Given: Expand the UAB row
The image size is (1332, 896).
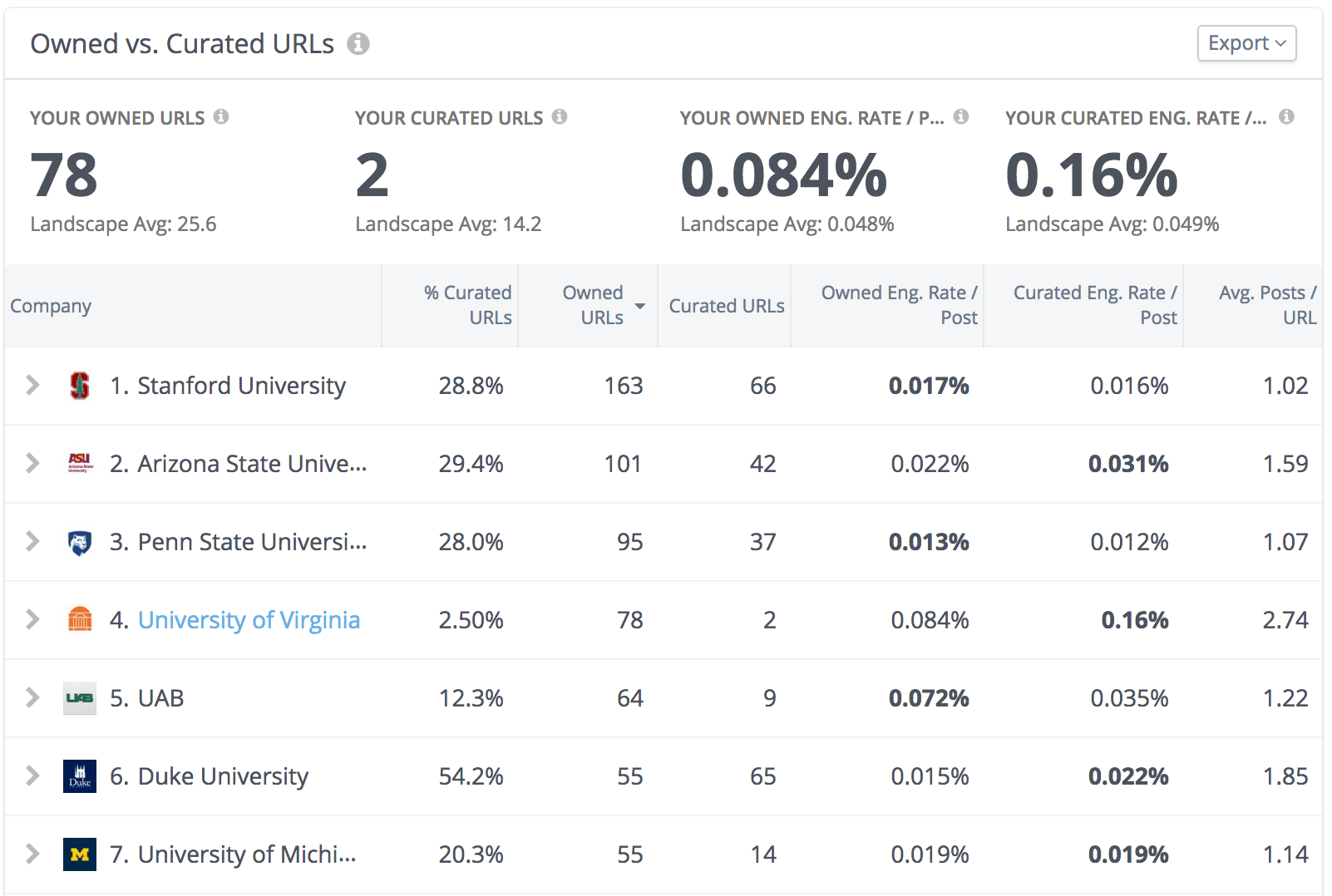Looking at the screenshot, I should [32, 697].
